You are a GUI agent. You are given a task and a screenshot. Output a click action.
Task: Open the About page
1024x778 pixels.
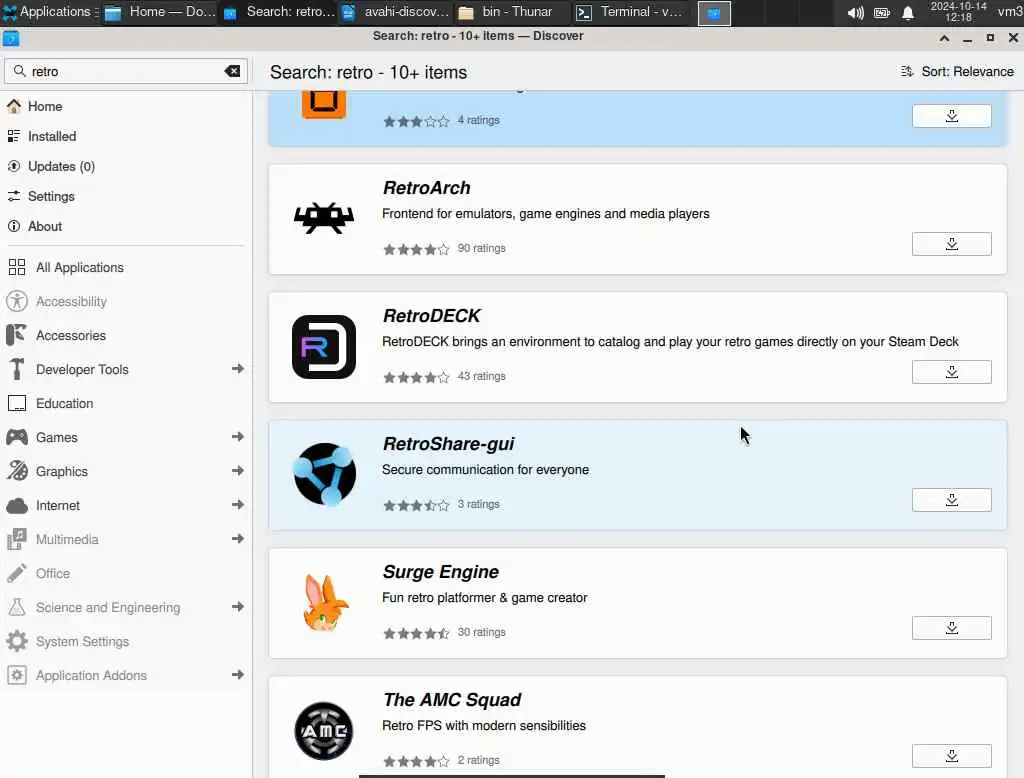(125, 226)
